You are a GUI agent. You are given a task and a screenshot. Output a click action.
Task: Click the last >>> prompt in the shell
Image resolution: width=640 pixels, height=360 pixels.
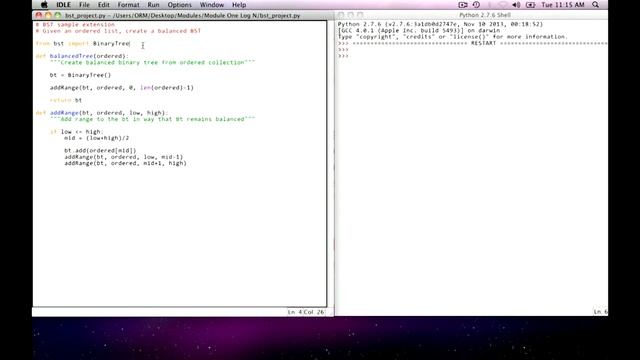click(343, 56)
